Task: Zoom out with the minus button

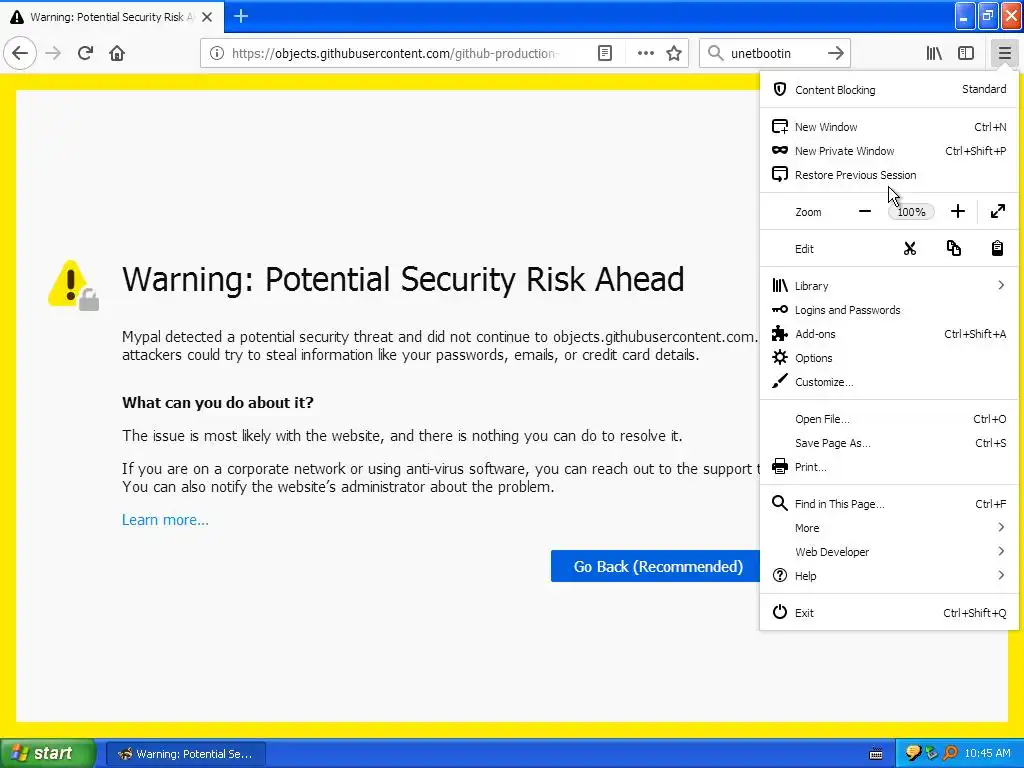Action: pyautogui.click(x=865, y=211)
